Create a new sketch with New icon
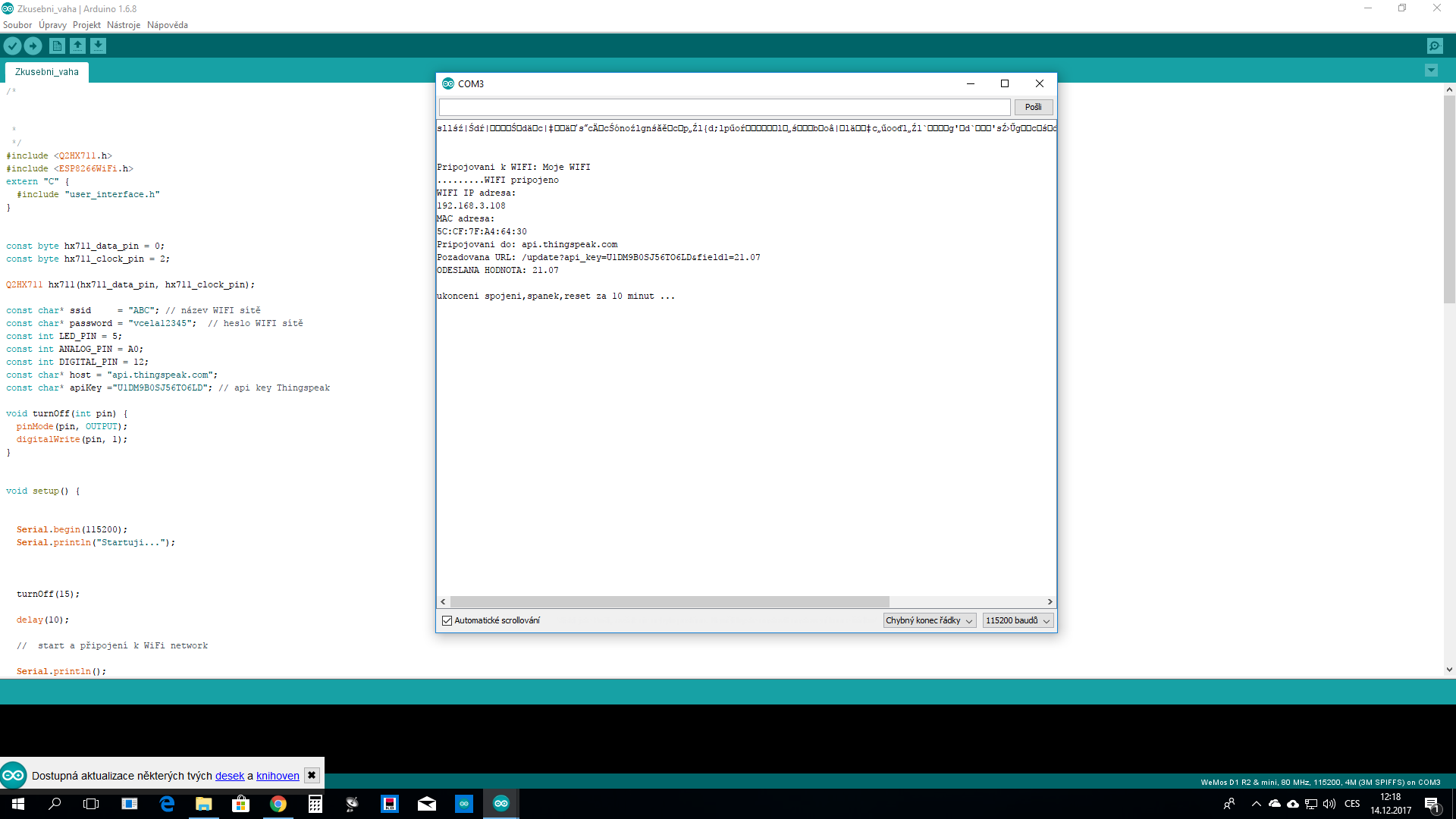Viewport: 1456px width, 819px height. click(57, 46)
